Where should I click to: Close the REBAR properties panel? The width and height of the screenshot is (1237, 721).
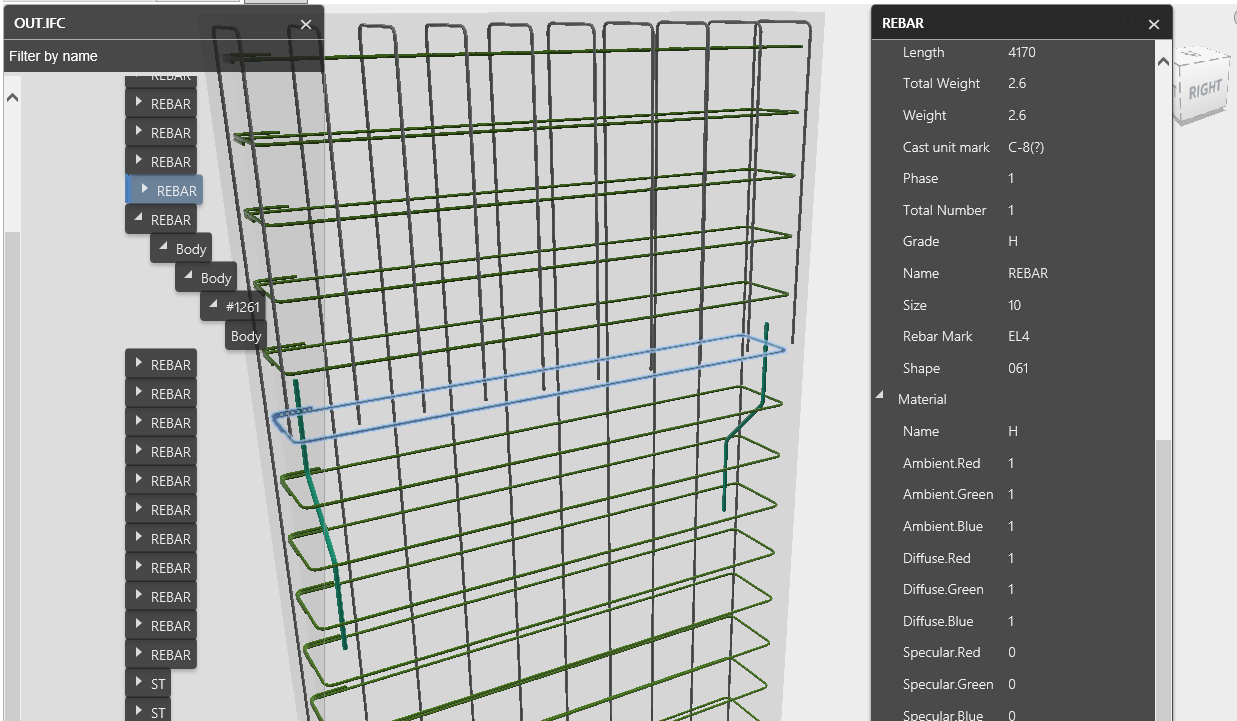click(x=1154, y=22)
